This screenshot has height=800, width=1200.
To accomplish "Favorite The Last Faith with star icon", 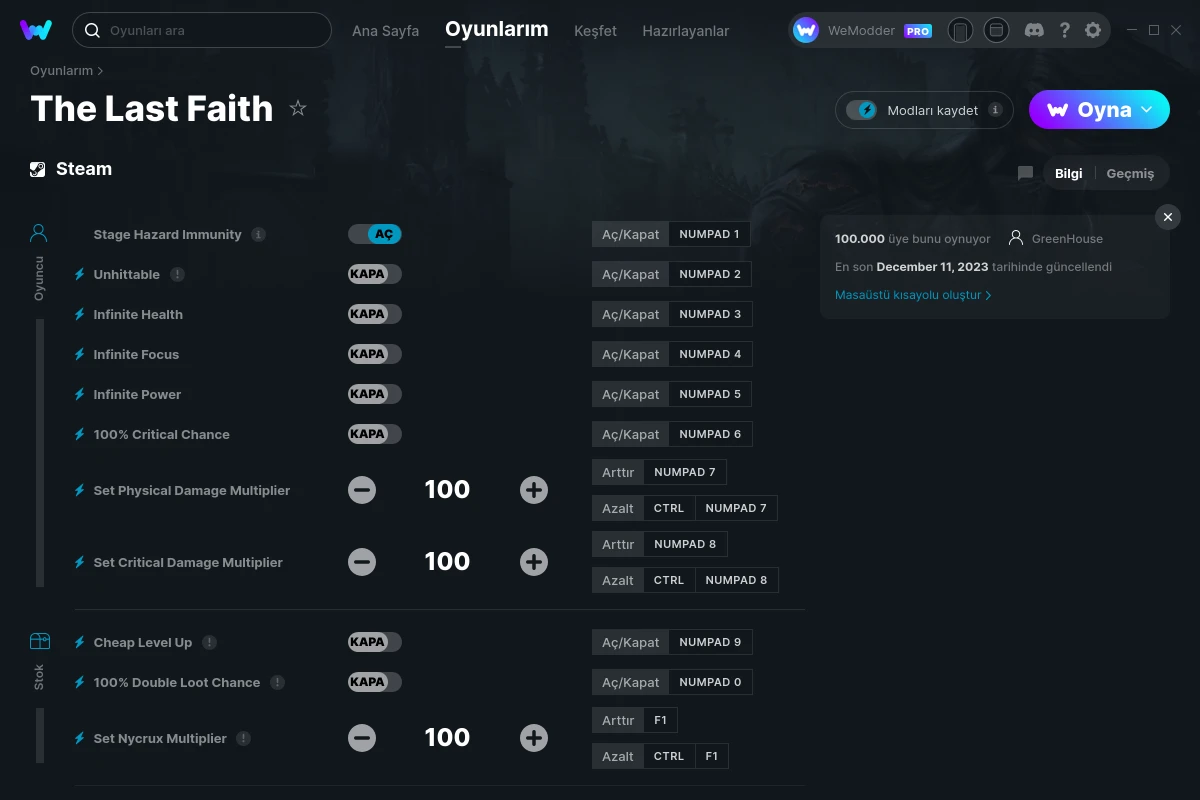I will tap(298, 108).
